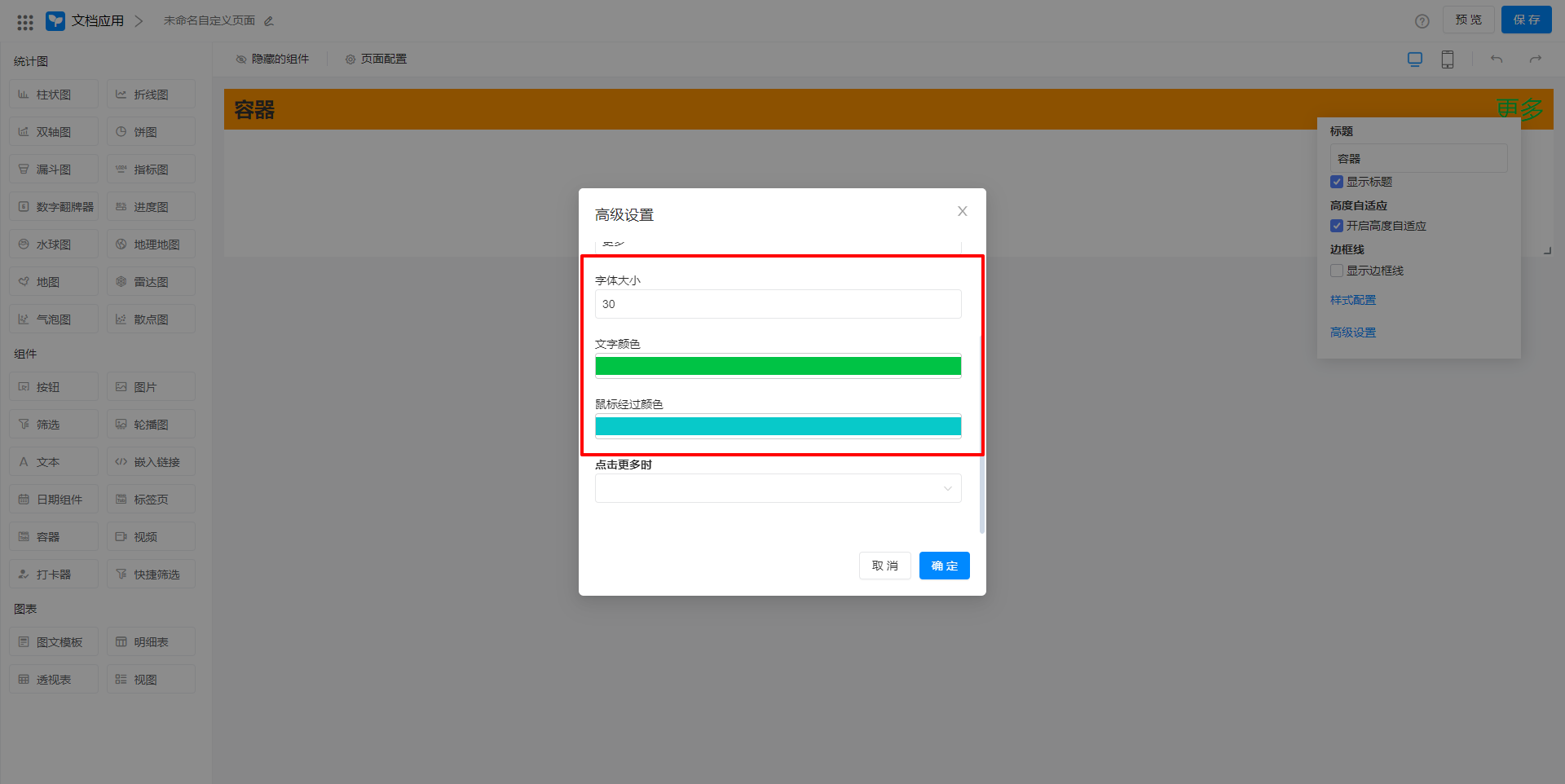Viewport: 1565px width, 784px height.
Task: Click the pencil icon to rename page
Action: click(269, 21)
